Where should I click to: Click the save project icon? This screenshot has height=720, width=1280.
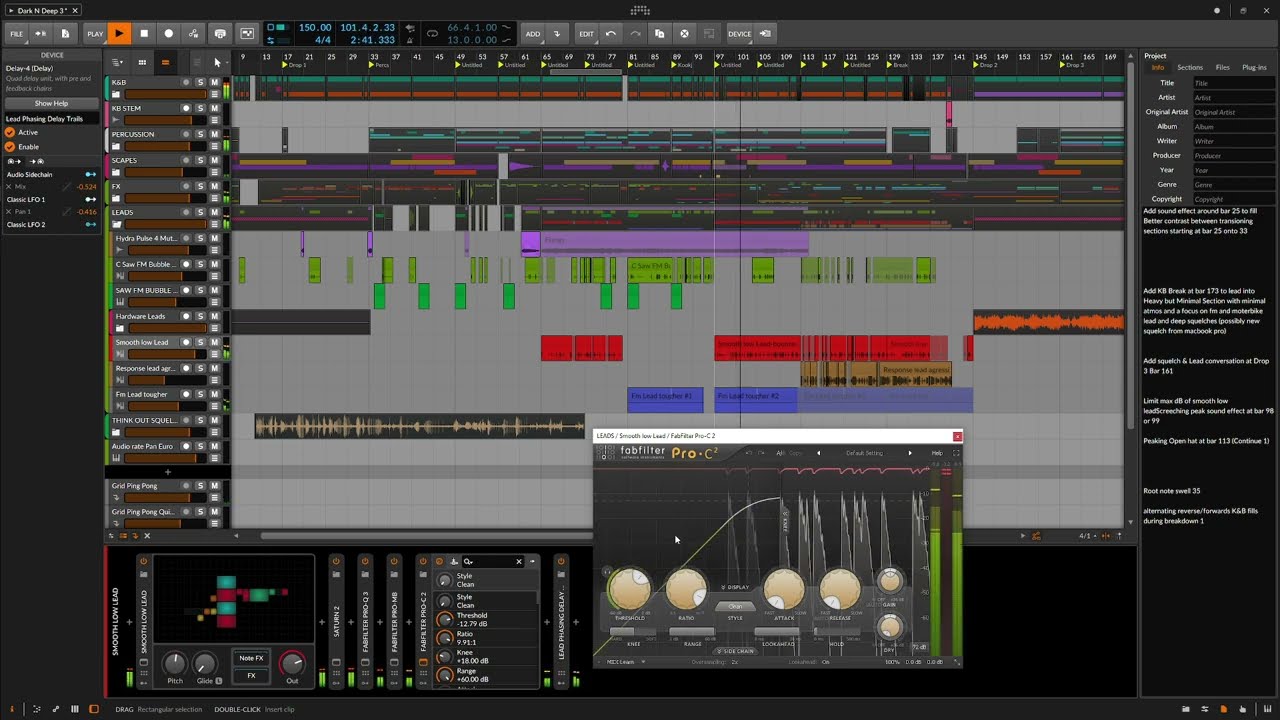point(65,33)
